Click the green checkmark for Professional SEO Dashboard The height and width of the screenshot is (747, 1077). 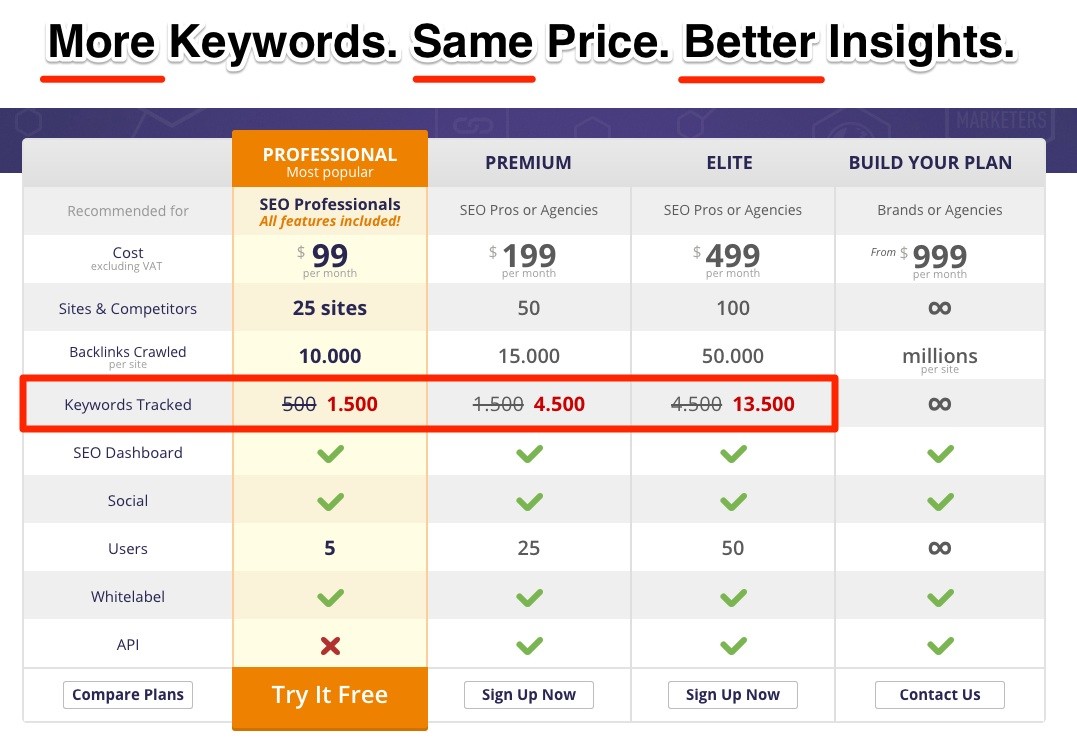coord(330,453)
